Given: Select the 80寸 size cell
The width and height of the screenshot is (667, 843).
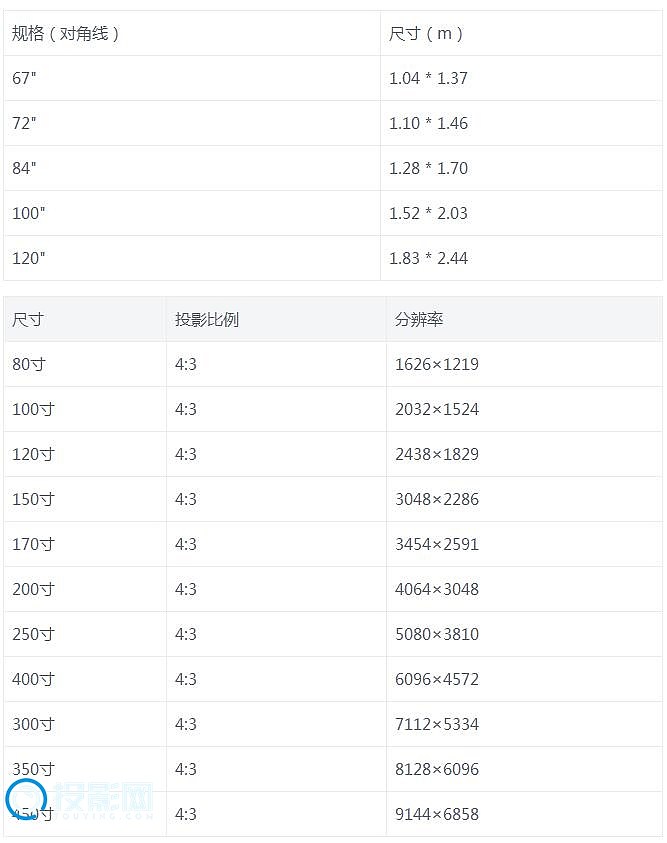Looking at the screenshot, I should (x=29, y=364).
